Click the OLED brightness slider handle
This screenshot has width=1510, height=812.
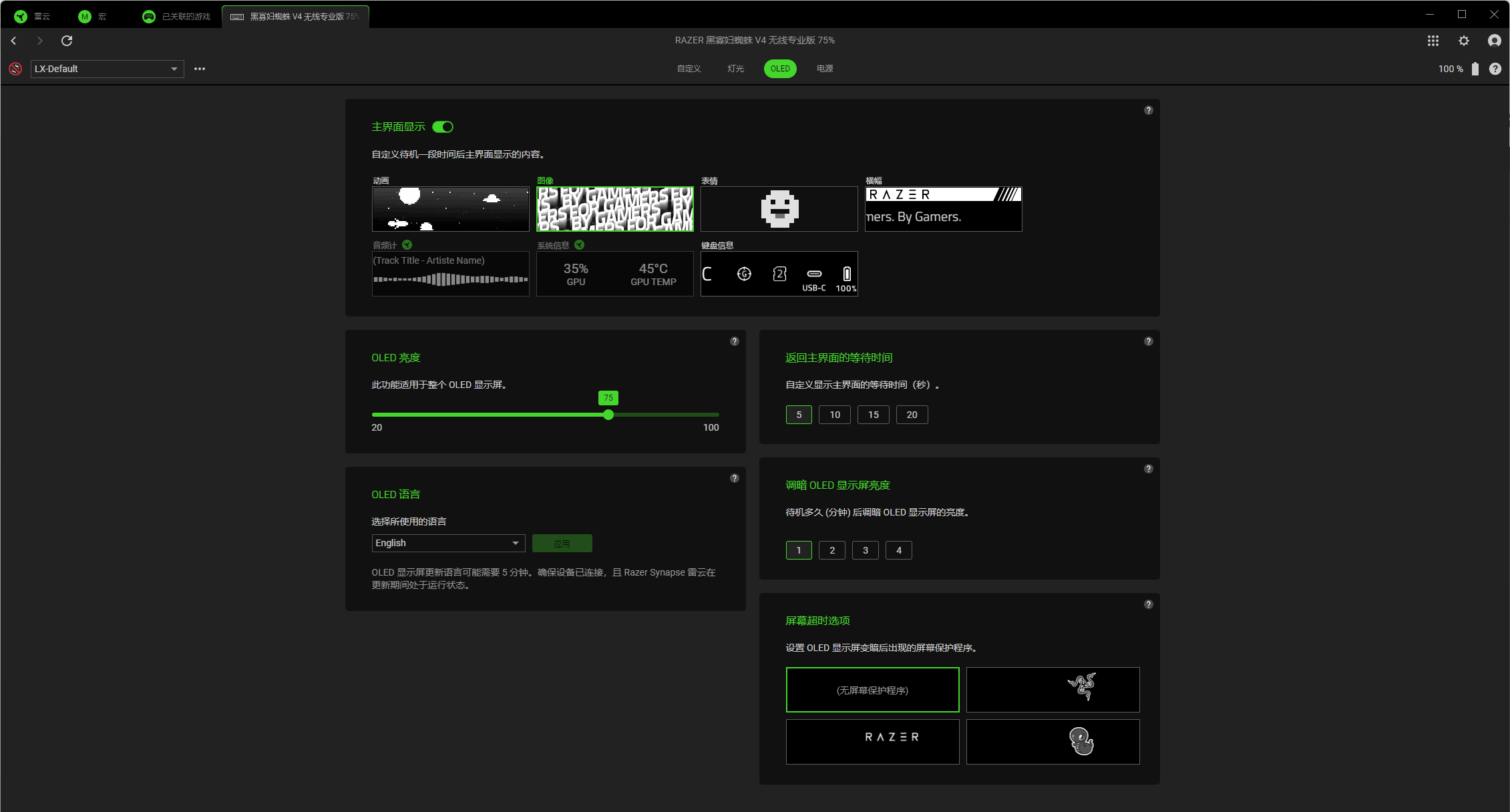tap(608, 415)
